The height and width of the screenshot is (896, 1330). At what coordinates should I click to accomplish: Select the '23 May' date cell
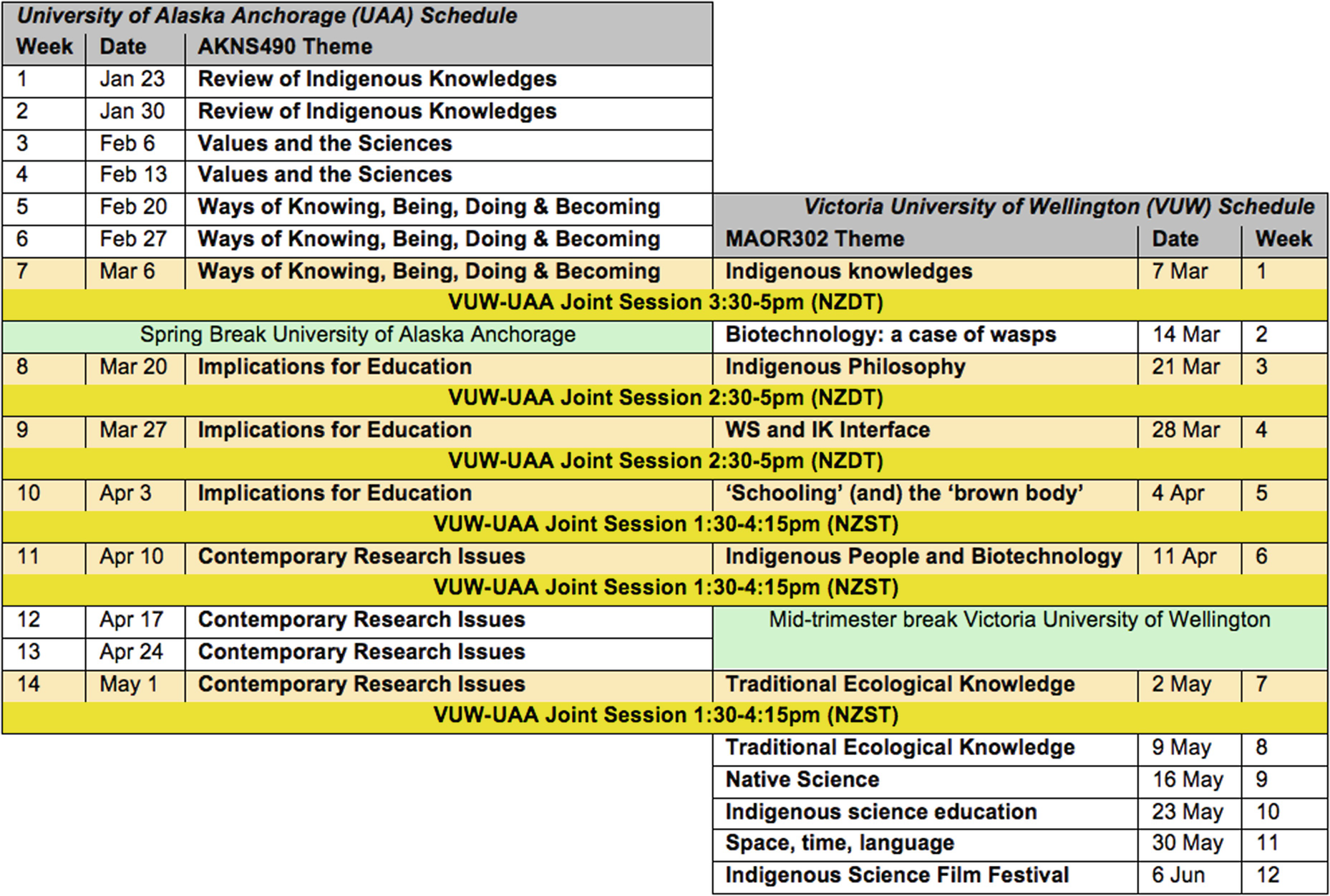pyautogui.click(x=1189, y=813)
